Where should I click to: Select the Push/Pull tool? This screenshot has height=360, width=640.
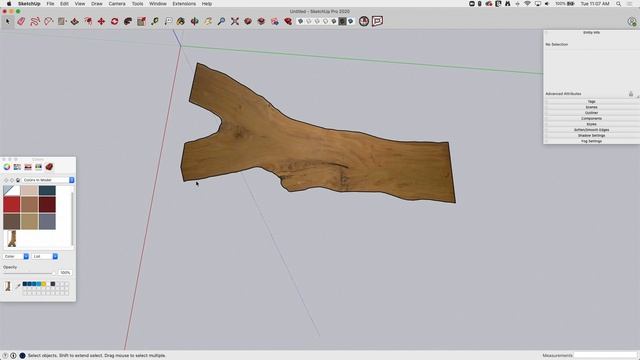click(75, 21)
